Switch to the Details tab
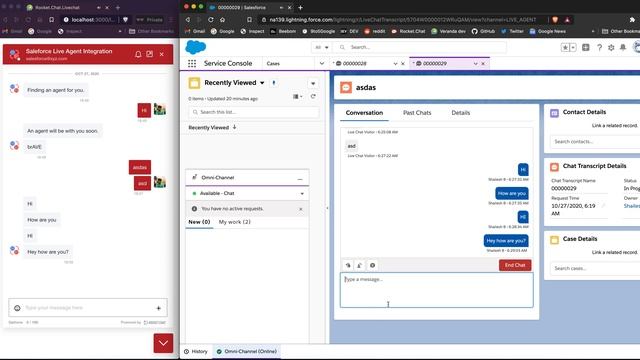The image size is (640, 360). pyautogui.click(x=460, y=113)
